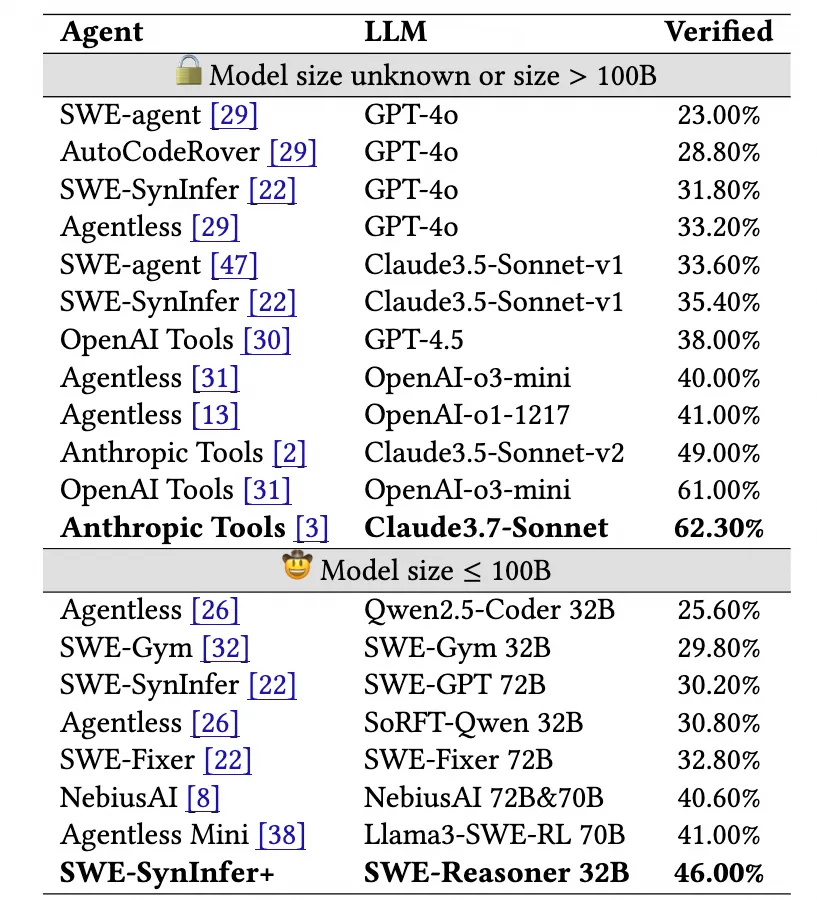This screenshot has height=900, width=817.
Task: Open citation [26] in the Qwen2.5-Coder 32B row
Action: [215, 610]
